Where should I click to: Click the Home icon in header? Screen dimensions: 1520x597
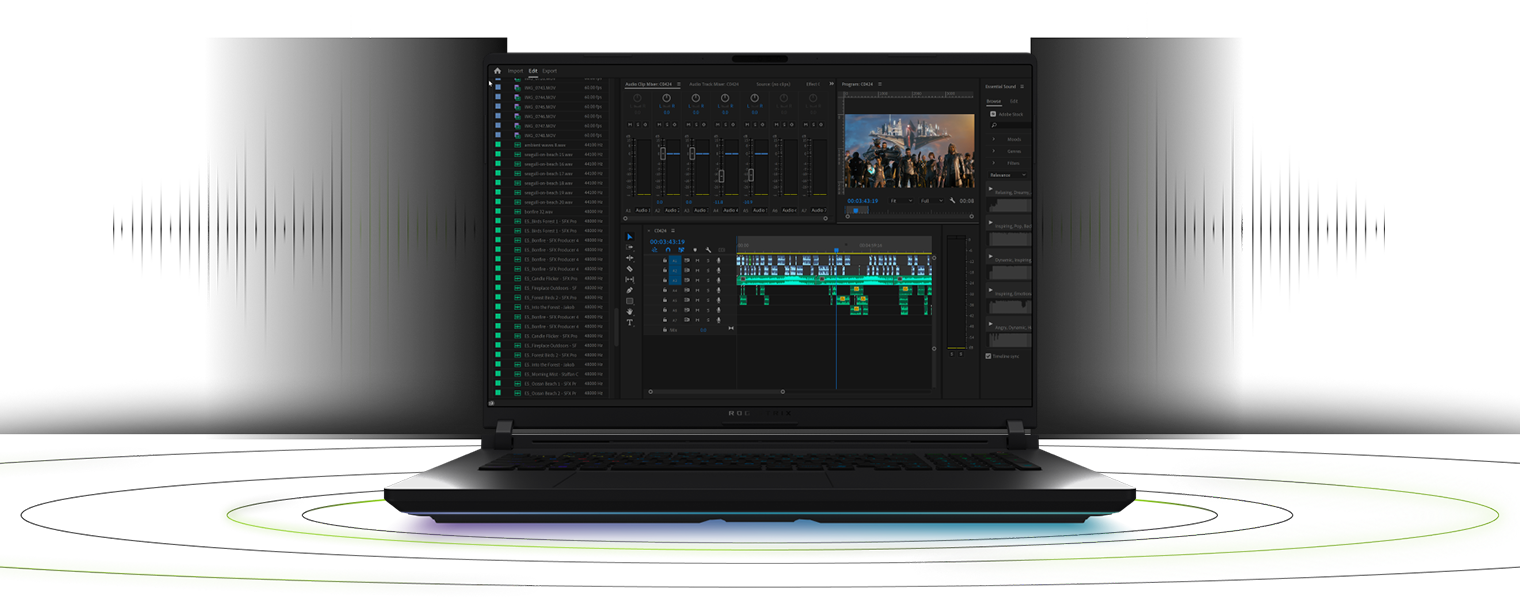[x=497, y=71]
